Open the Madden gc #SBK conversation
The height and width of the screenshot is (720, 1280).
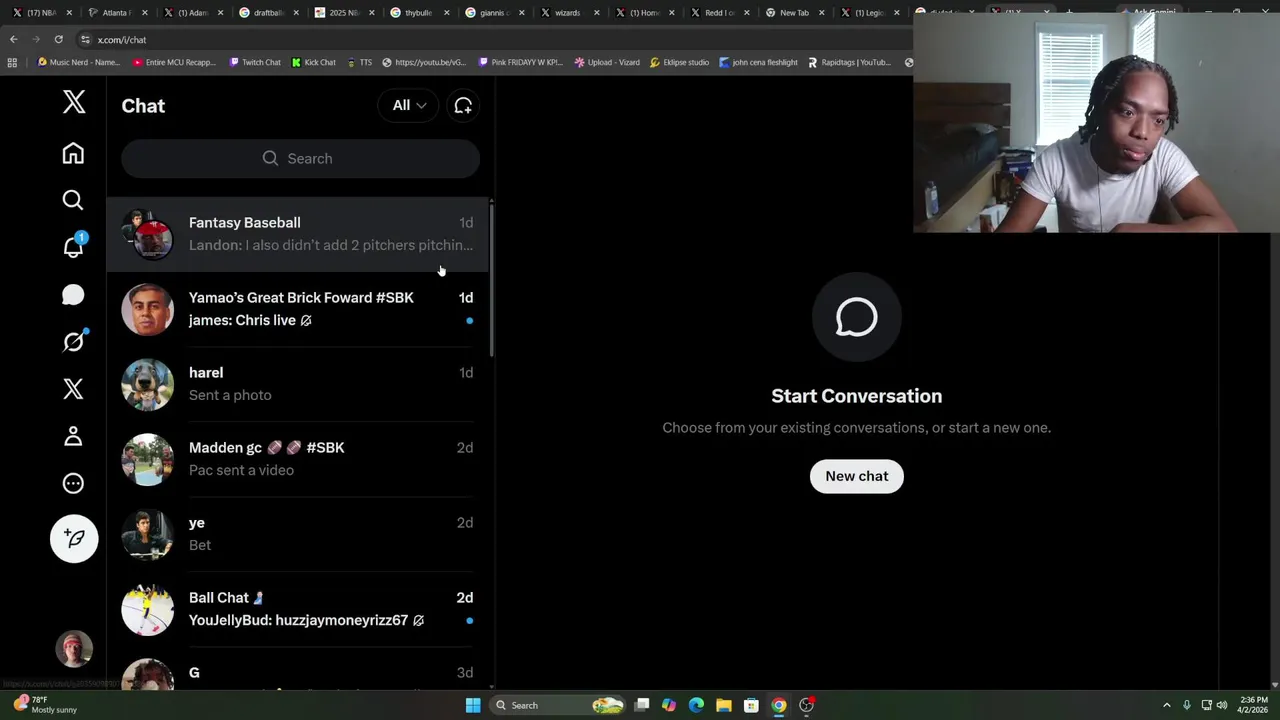[x=297, y=459]
